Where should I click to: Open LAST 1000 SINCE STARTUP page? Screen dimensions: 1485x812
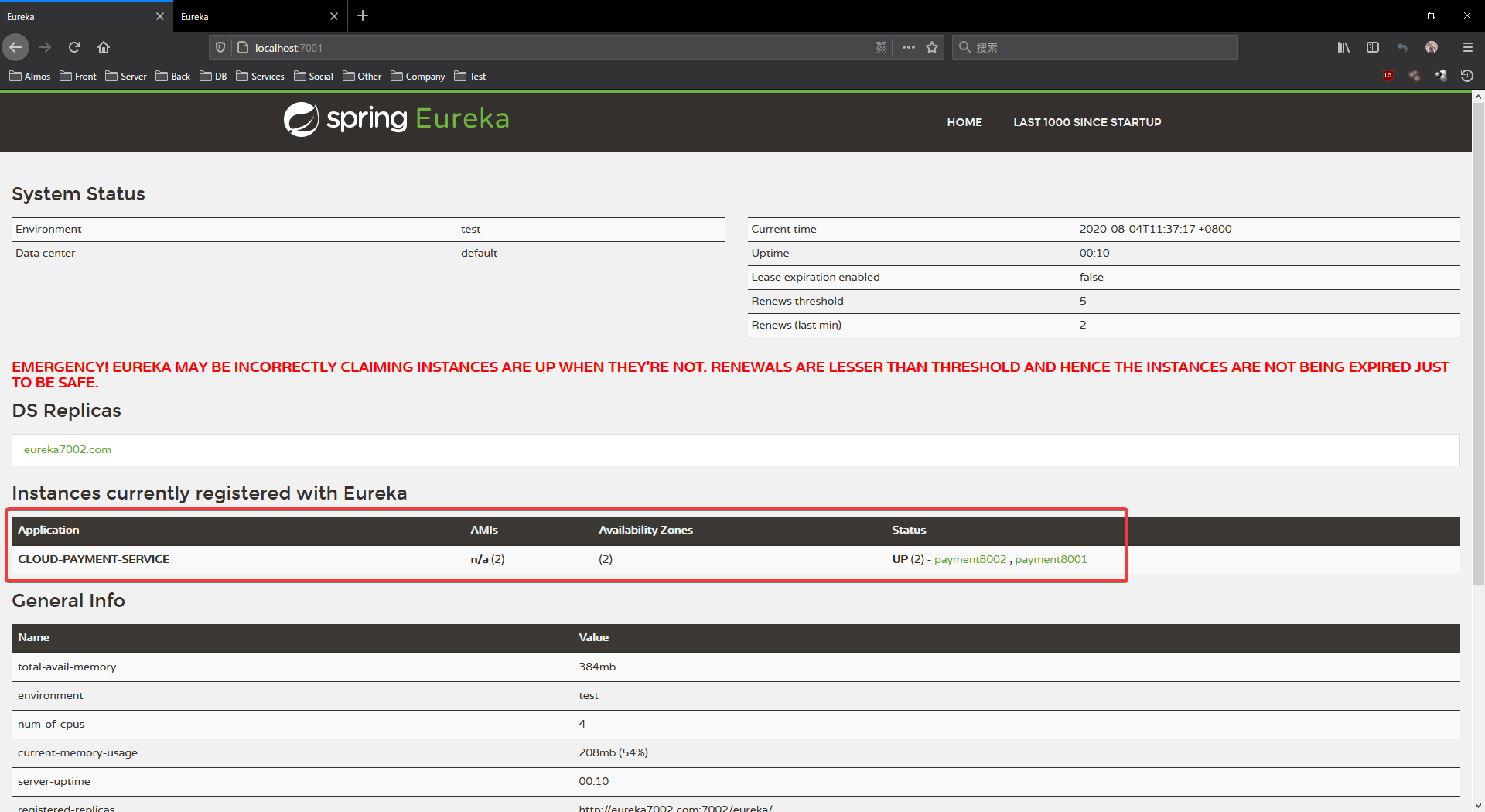[x=1087, y=122]
